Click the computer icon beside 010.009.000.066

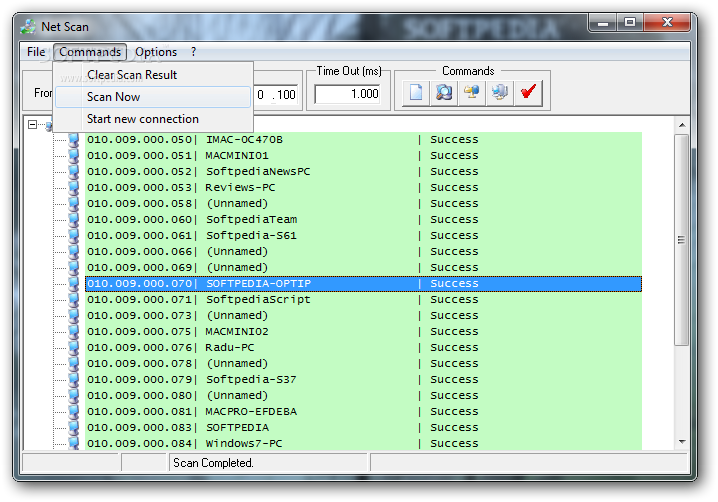coord(73,251)
